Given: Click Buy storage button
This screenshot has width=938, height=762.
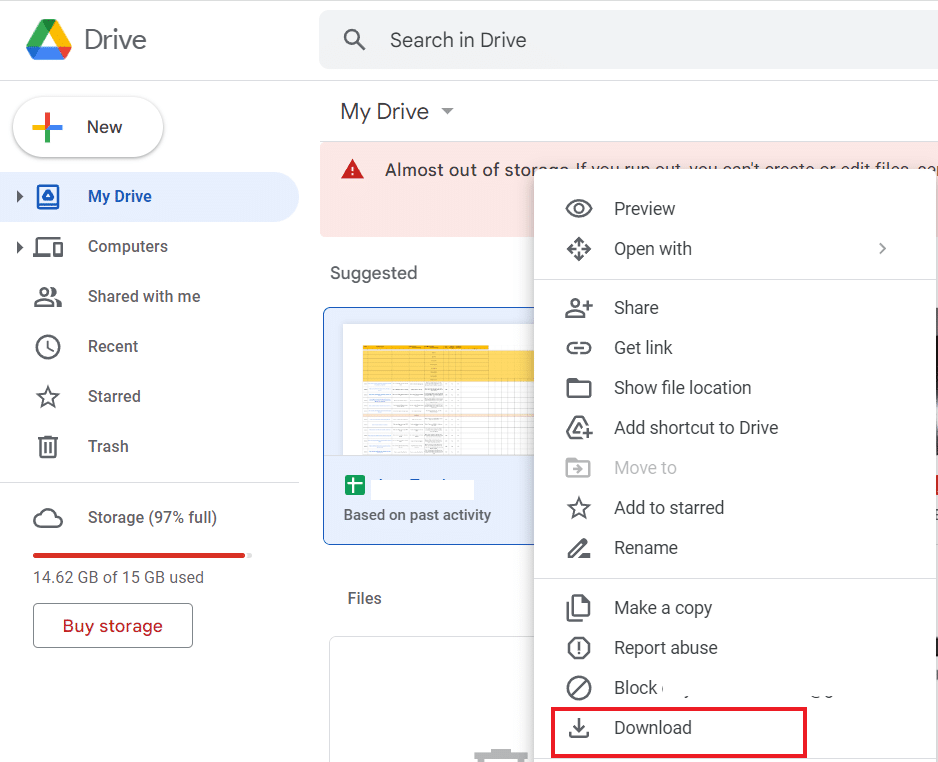Looking at the screenshot, I should click(x=113, y=626).
